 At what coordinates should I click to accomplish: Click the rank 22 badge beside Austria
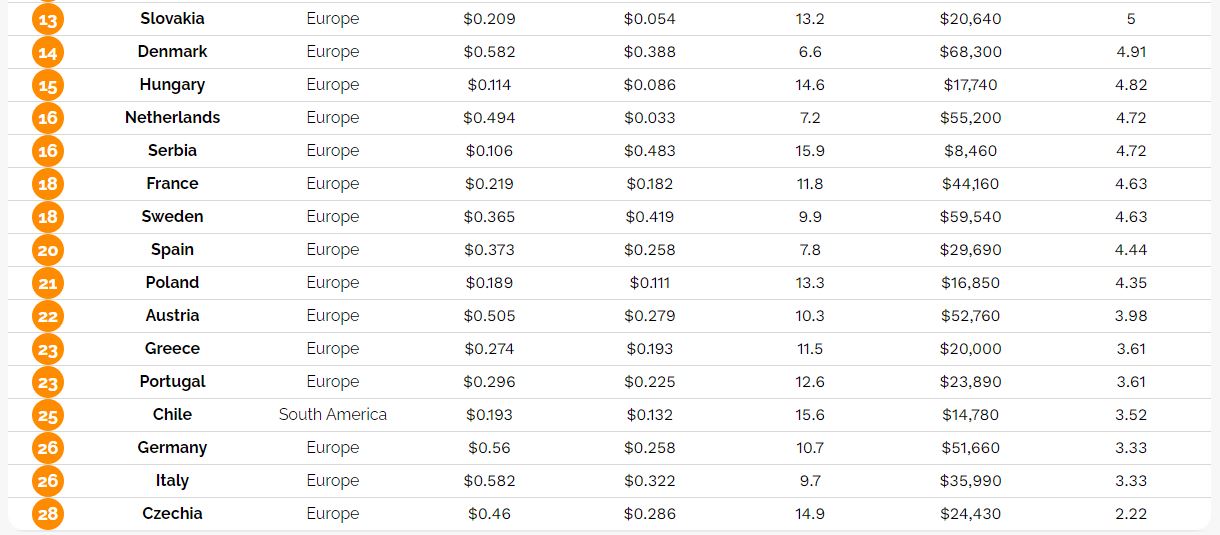(47, 317)
